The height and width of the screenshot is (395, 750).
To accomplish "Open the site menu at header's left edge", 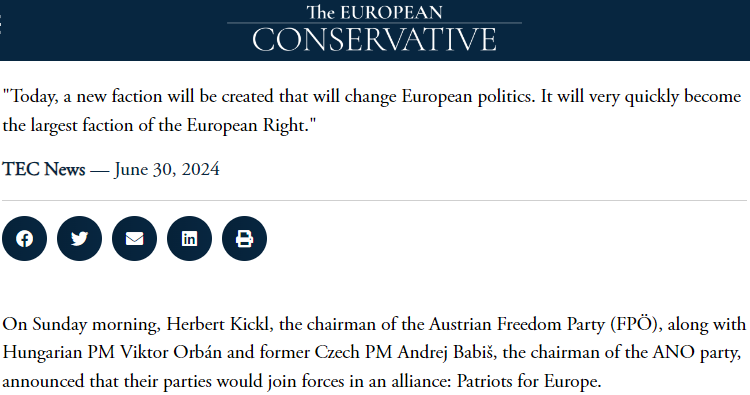I will click(x=0, y=24).
